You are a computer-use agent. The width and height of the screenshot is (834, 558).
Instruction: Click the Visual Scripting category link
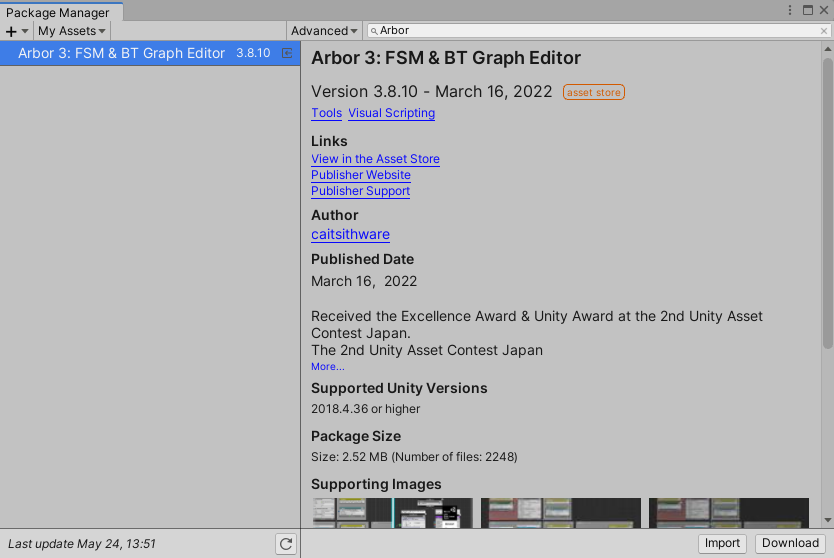[391, 113]
